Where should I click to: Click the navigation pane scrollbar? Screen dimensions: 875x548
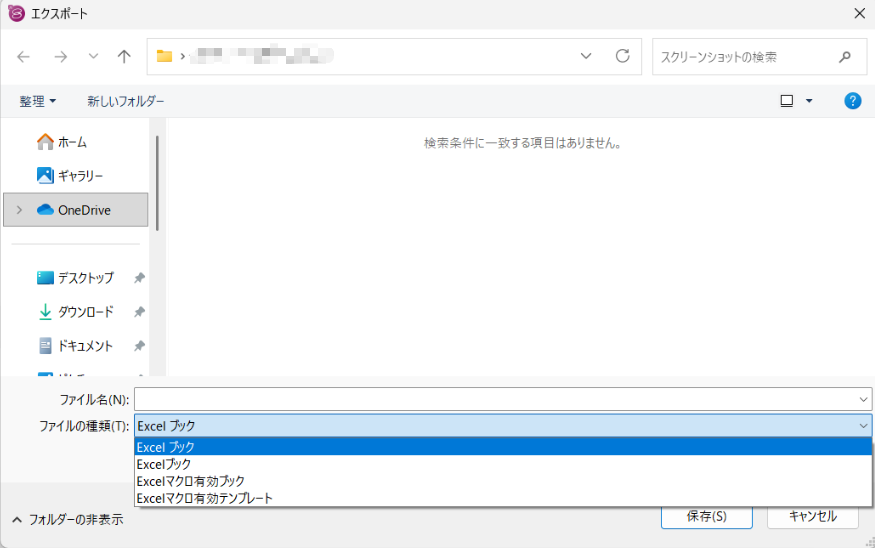pyautogui.click(x=157, y=183)
